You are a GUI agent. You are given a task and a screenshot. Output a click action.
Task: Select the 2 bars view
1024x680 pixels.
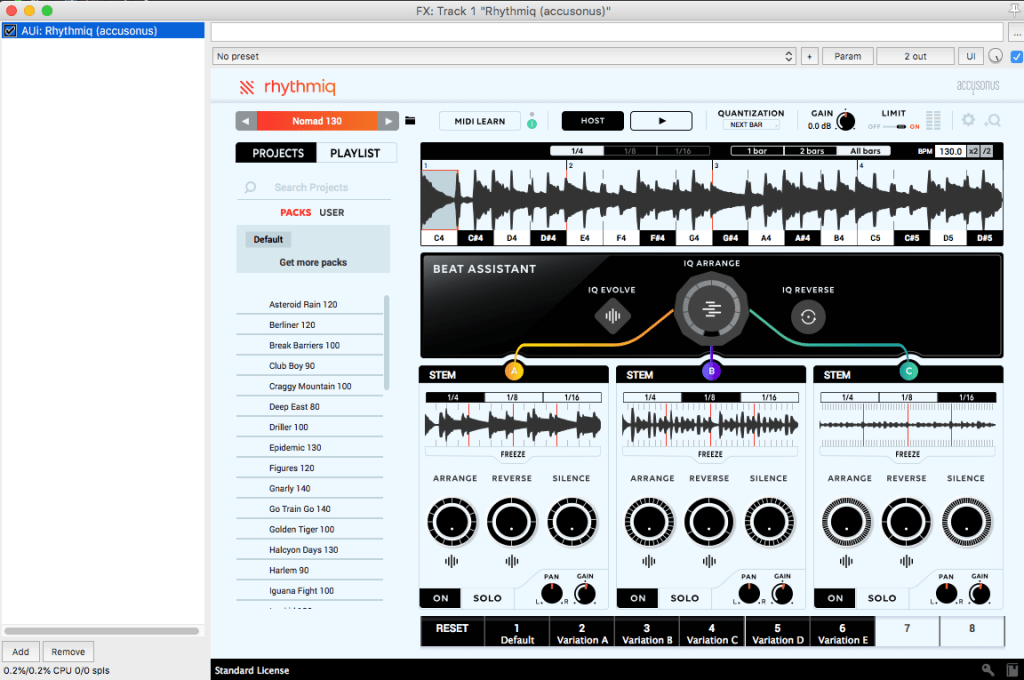pyautogui.click(x=812, y=151)
